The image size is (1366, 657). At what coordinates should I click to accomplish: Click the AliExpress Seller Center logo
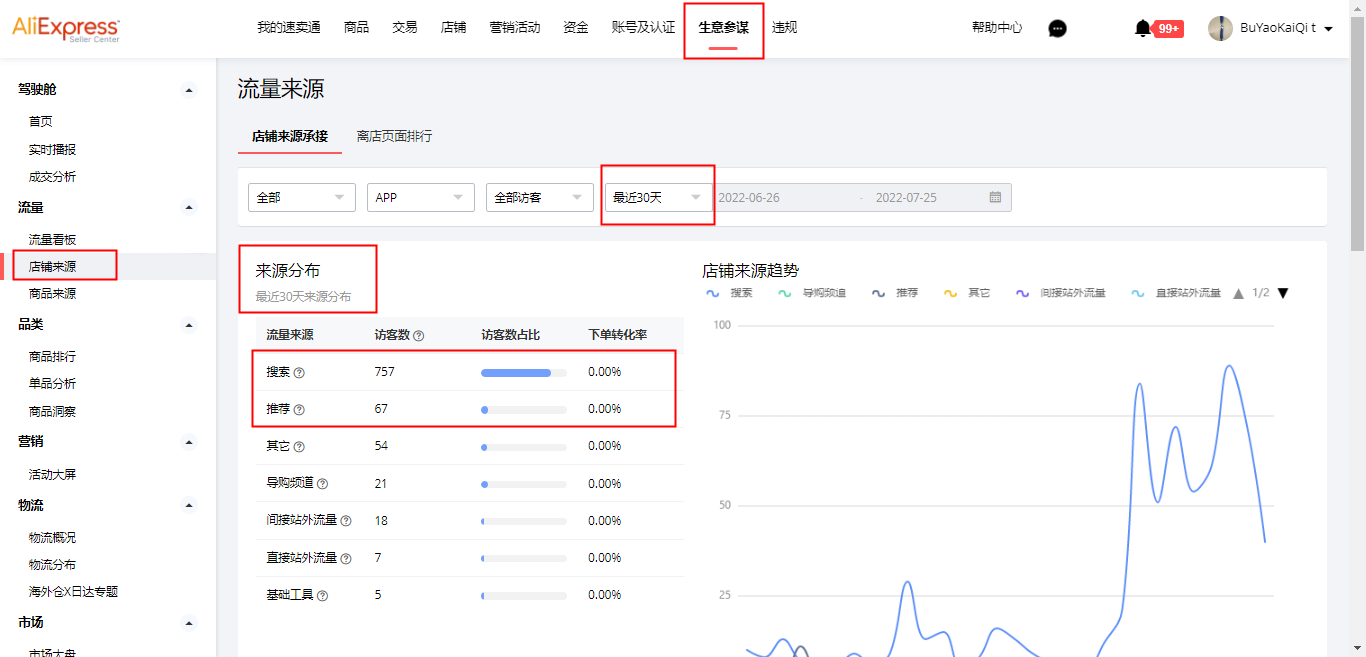pyautogui.click(x=67, y=29)
